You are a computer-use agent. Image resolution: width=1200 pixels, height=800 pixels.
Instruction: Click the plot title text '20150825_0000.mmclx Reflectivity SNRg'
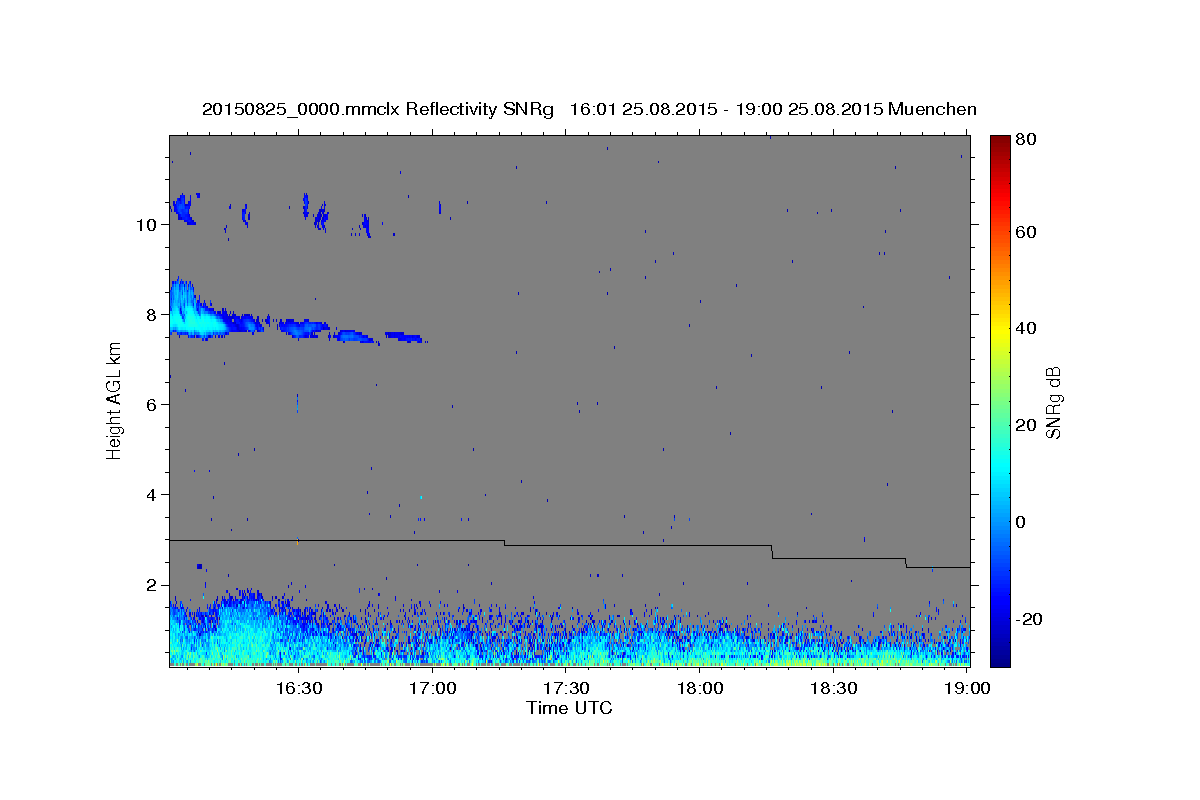377,109
